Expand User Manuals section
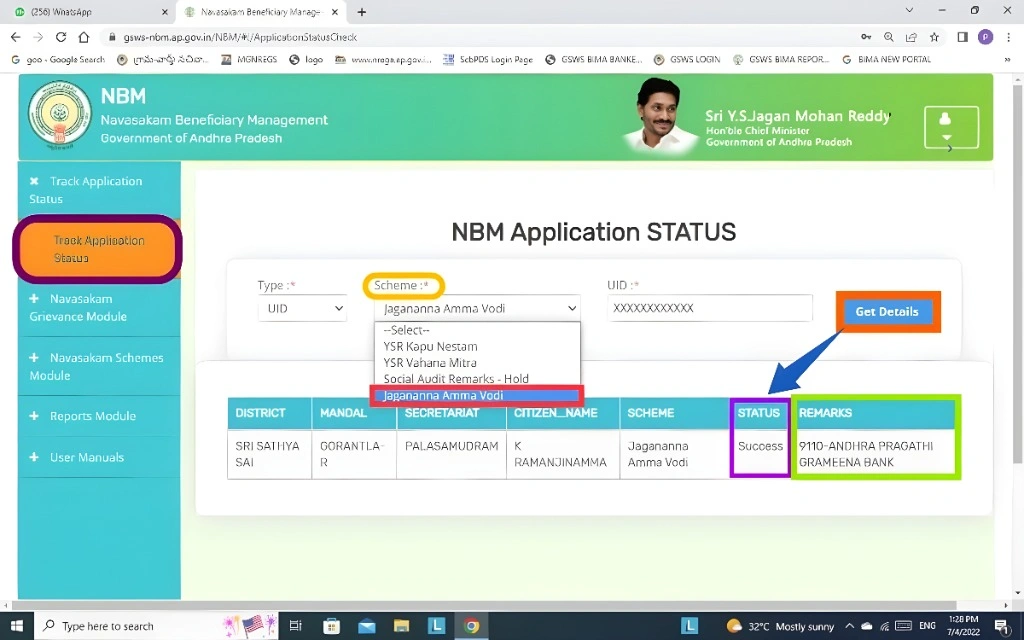The width and height of the screenshot is (1024, 640). [98, 457]
